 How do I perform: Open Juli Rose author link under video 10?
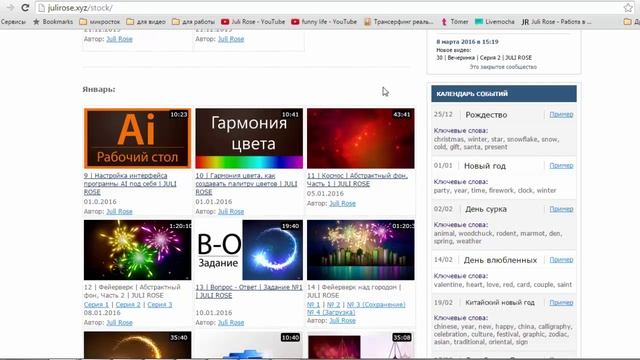pos(231,211)
